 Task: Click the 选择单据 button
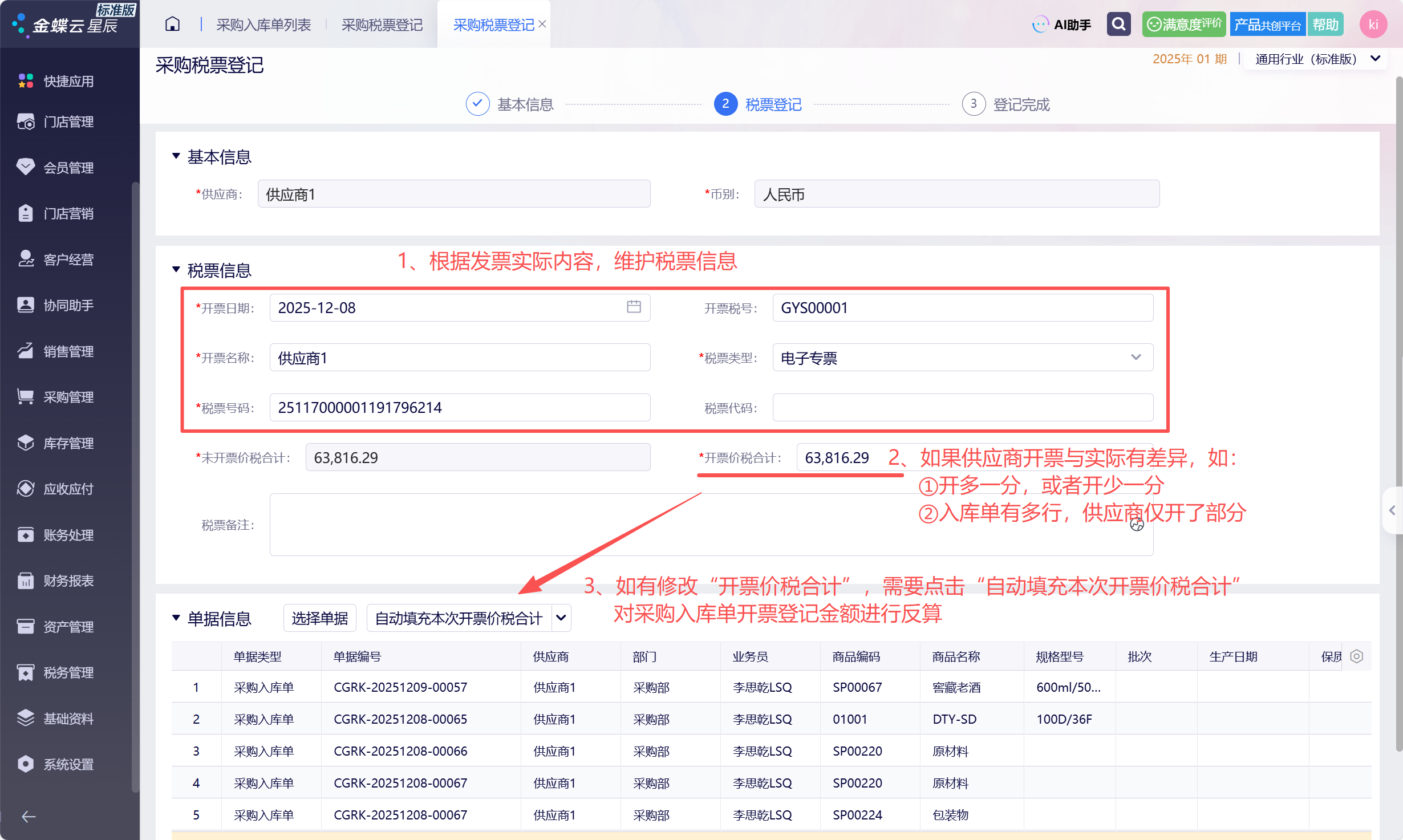(x=319, y=618)
